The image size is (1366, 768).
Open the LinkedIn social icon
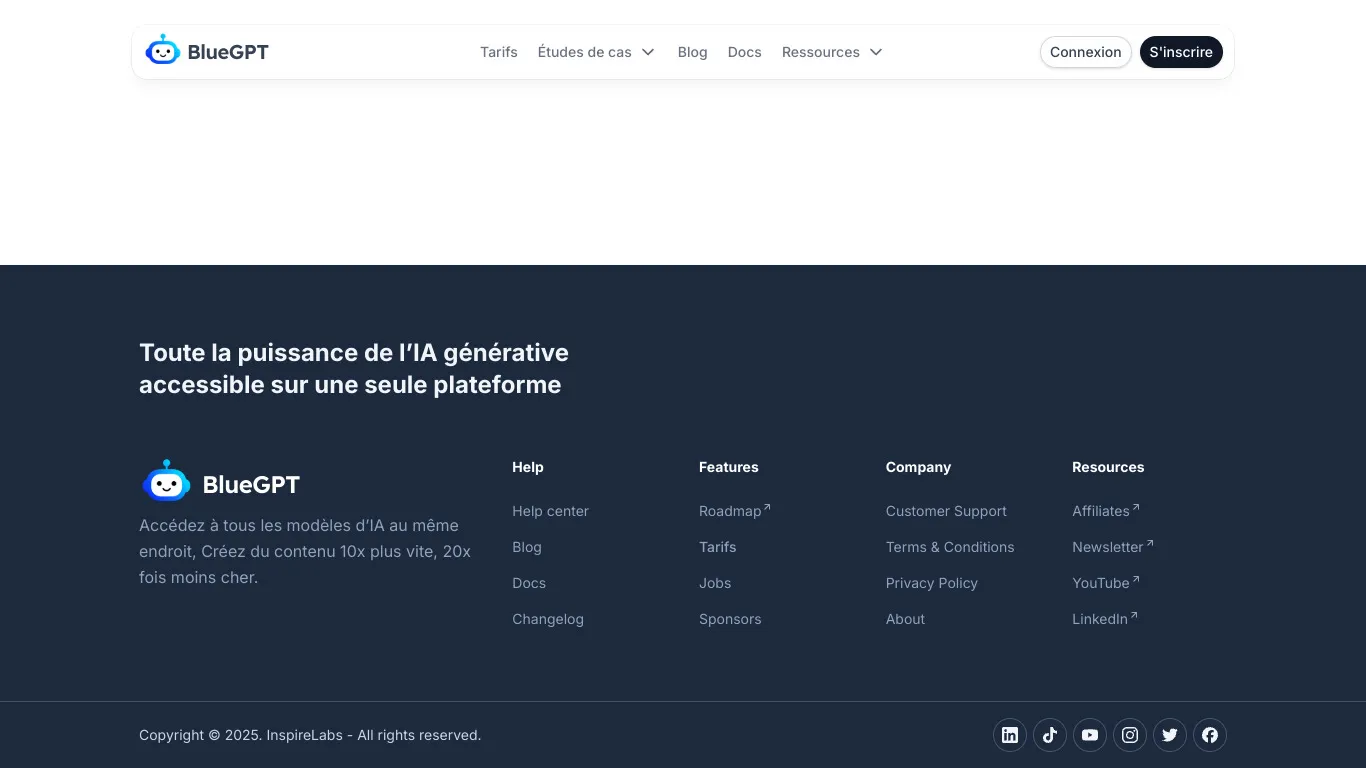pyautogui.click(x=1010, y=735)
